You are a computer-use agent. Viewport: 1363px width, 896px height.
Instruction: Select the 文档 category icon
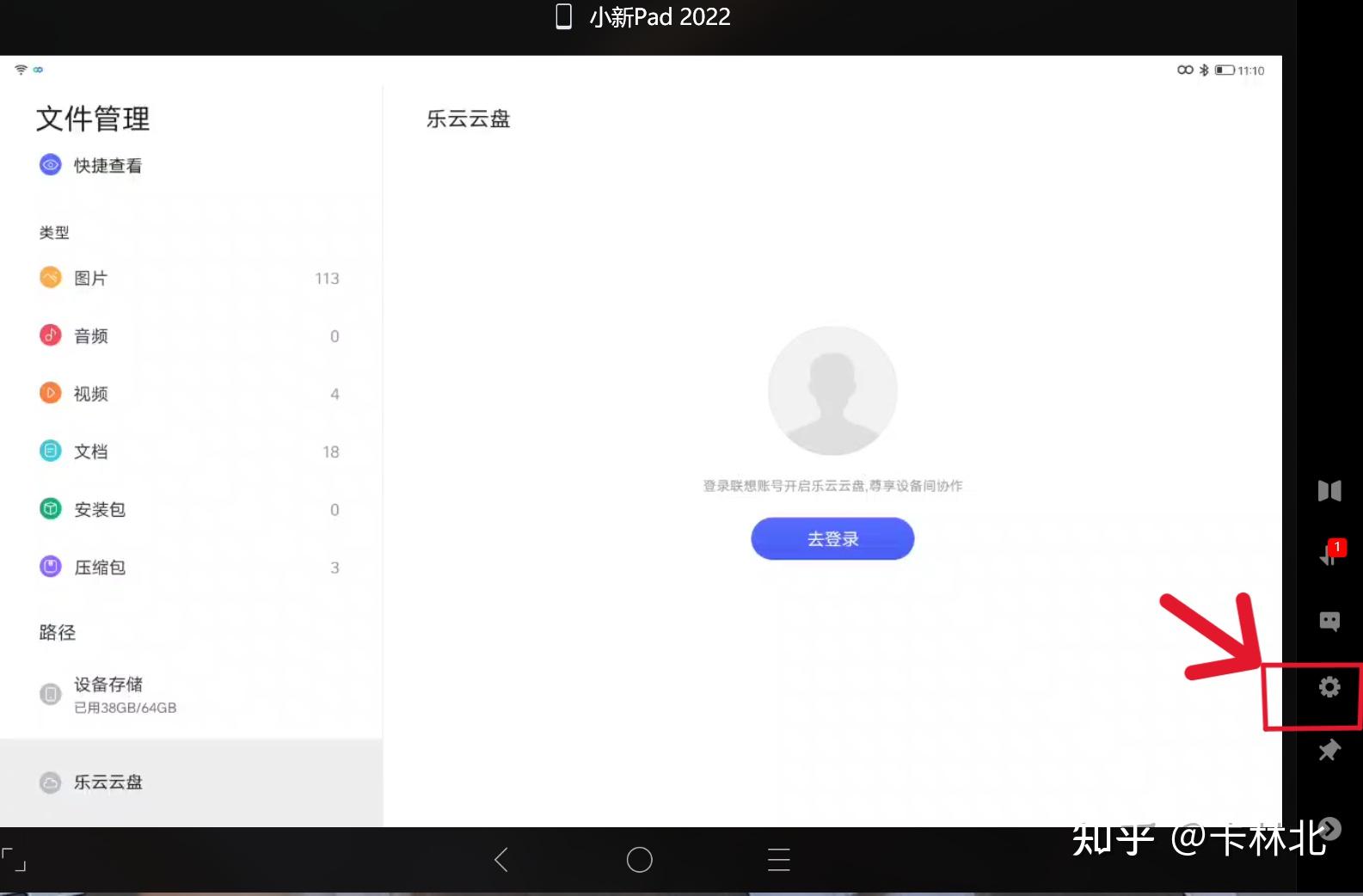(51, 451)
